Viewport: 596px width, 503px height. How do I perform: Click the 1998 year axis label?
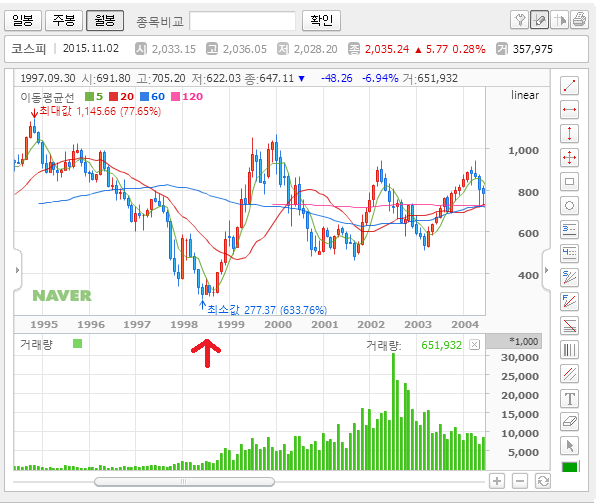pos(184,325)
